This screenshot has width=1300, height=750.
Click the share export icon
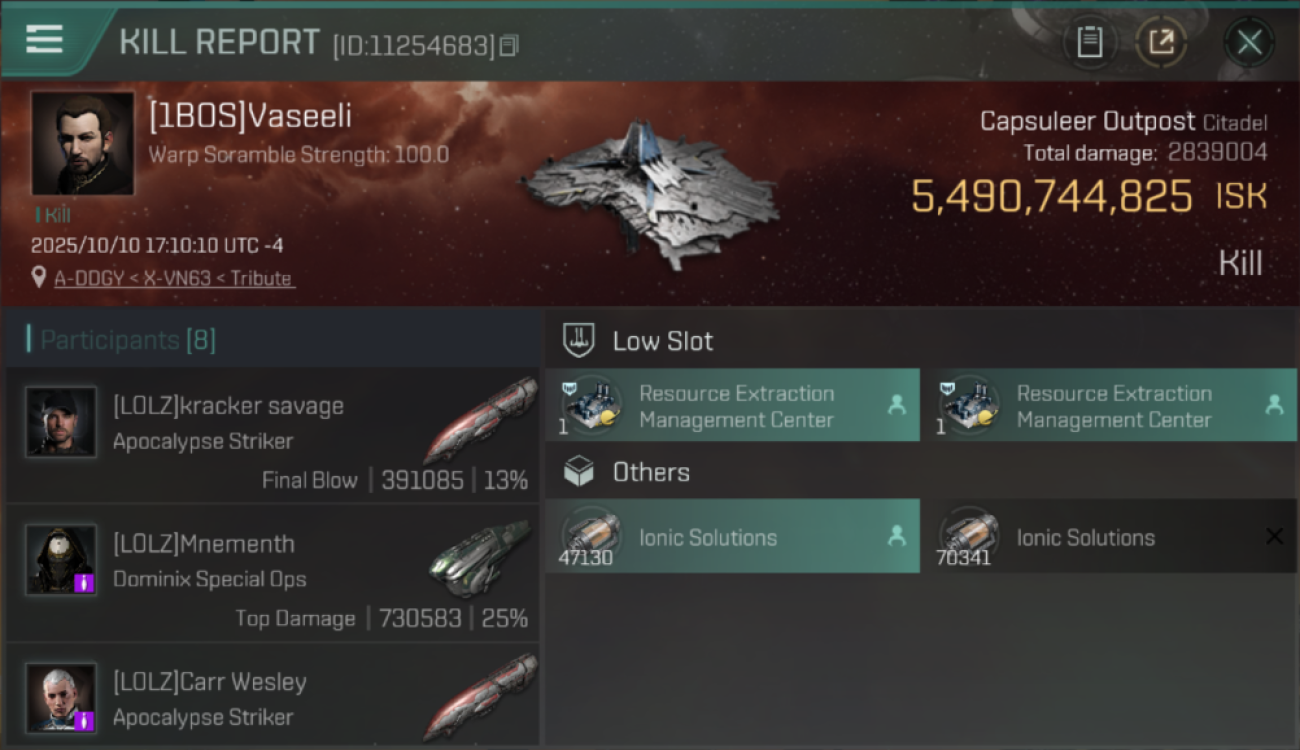[x=1161, y=42]
